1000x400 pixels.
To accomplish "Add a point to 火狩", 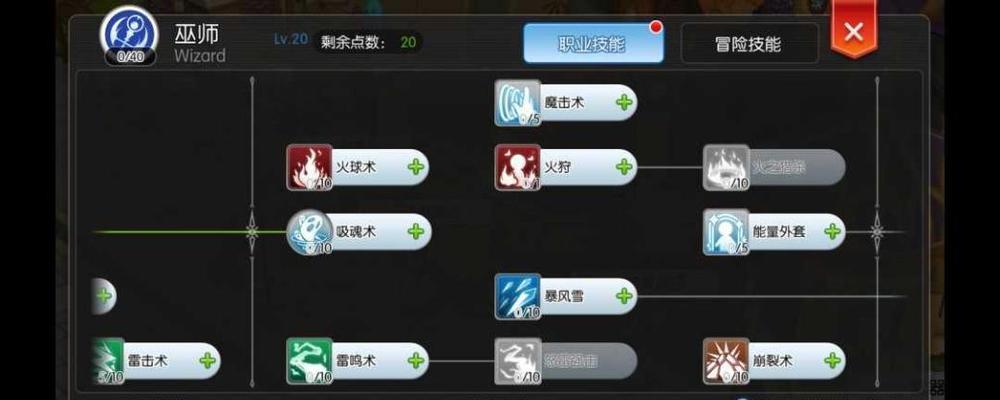I will pos(624,167).
